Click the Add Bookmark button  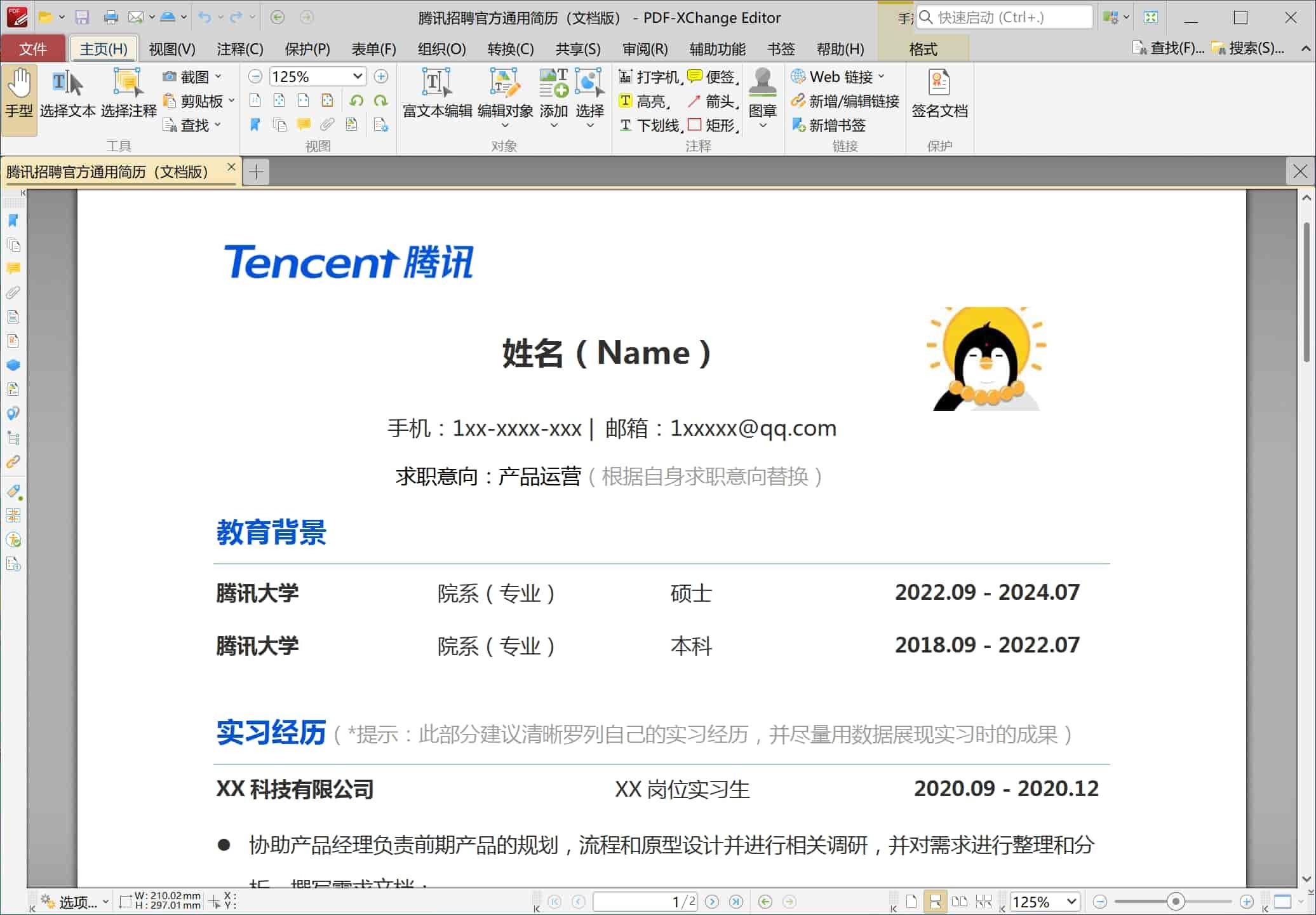[829, 125]
